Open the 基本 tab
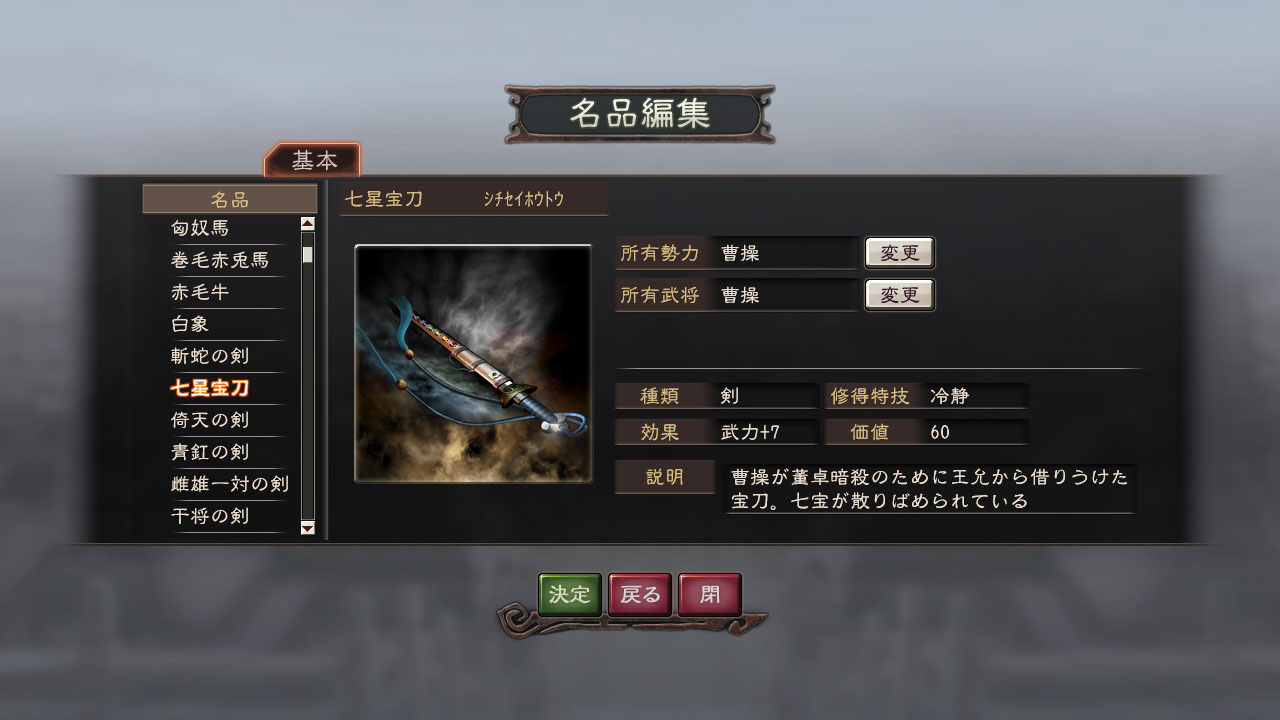Image resolution: width=1280 pixels, height=720 pixels. [x=313, y=160]
